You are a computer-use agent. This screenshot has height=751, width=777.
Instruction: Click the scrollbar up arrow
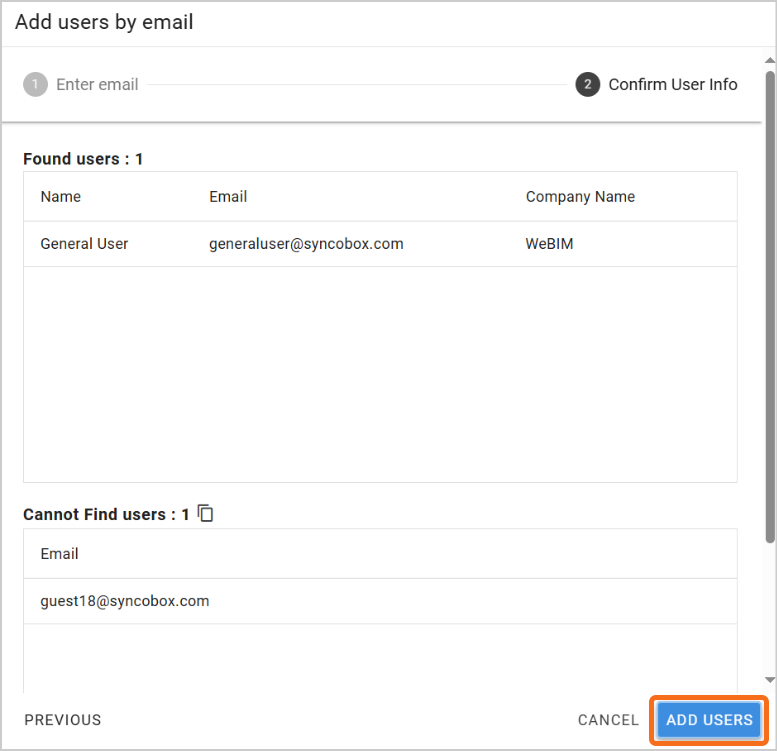click(x=770, y=60)
